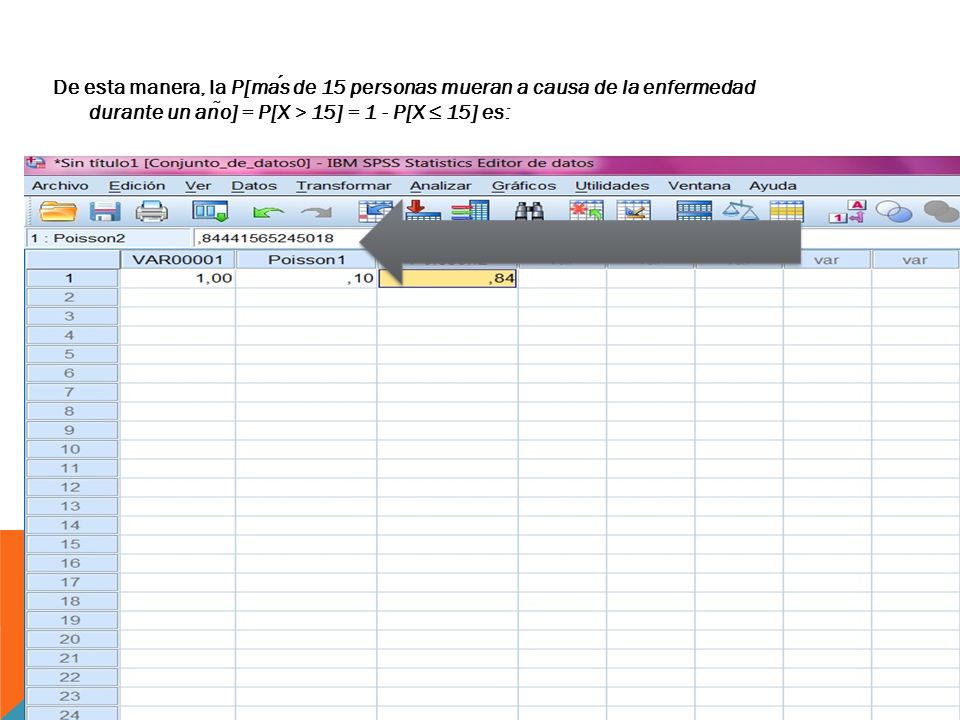Image resolution: width=960 pixels, height=720 pixels.
Task: Click the green Undo arrow icon
Action: coord(268,212)
